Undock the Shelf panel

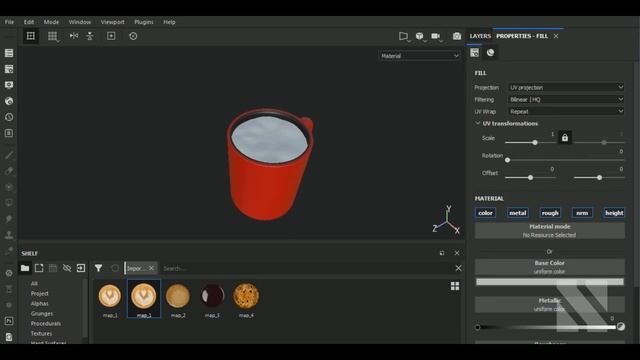pos(442,253)
